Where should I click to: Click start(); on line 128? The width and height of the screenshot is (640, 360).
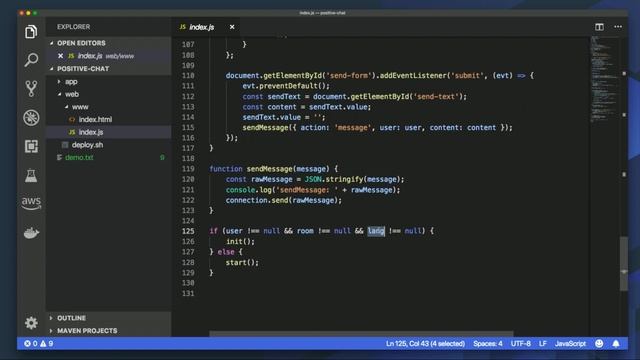(242, 262)
